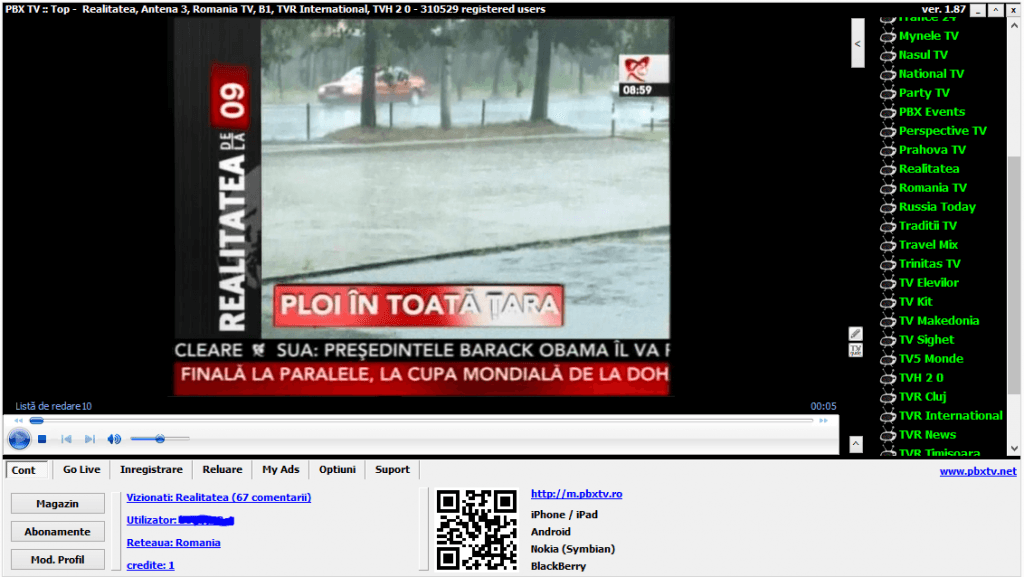Click the playback seek bar
The width and height of the screenshot is (1024, 577).
pos(421,420)
